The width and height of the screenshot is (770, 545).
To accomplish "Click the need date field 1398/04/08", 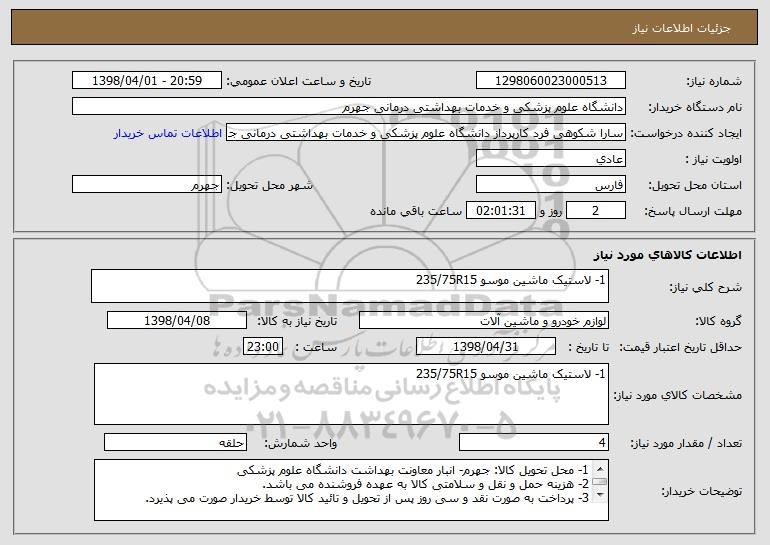I will tap(177, 320).
